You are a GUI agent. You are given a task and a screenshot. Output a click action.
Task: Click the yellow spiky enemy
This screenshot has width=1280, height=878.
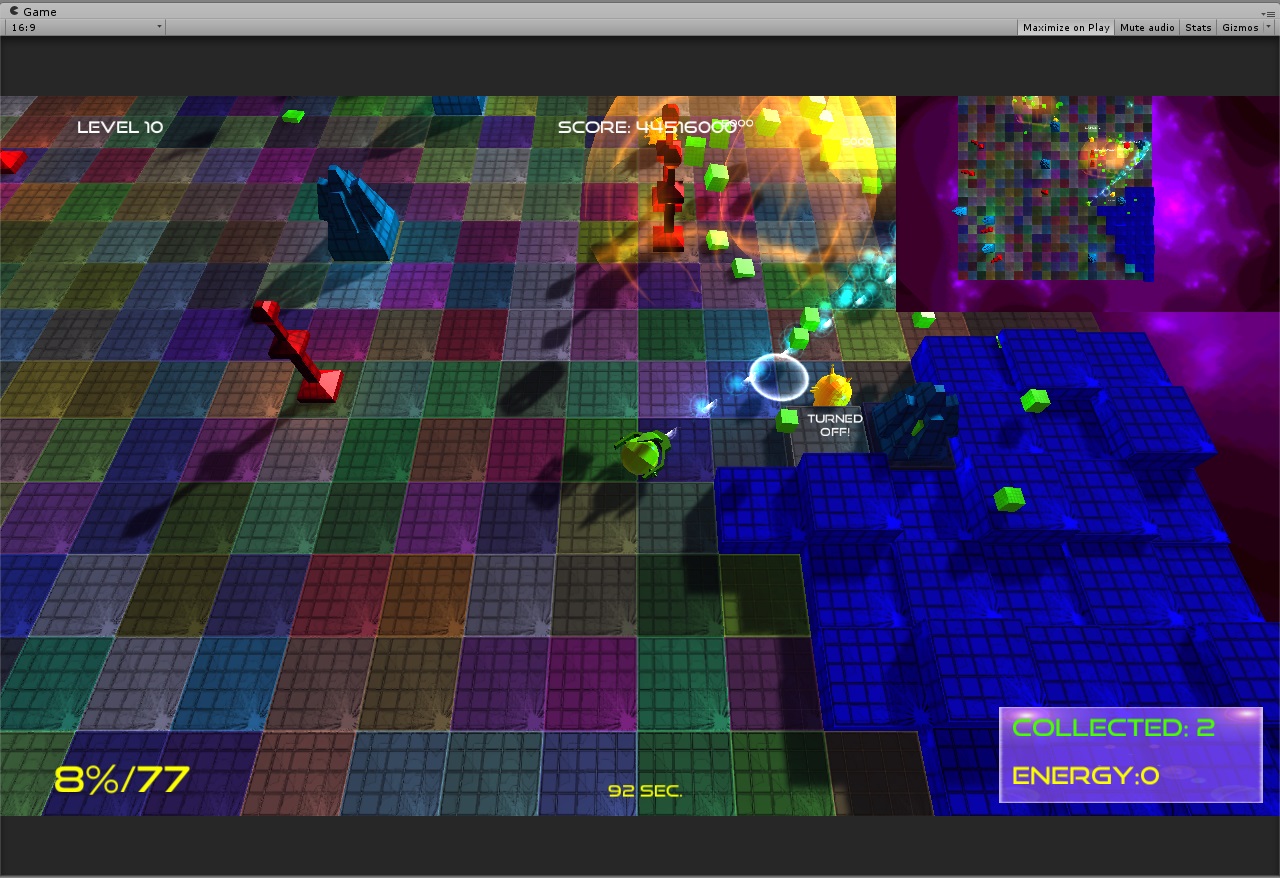(831, 388)
